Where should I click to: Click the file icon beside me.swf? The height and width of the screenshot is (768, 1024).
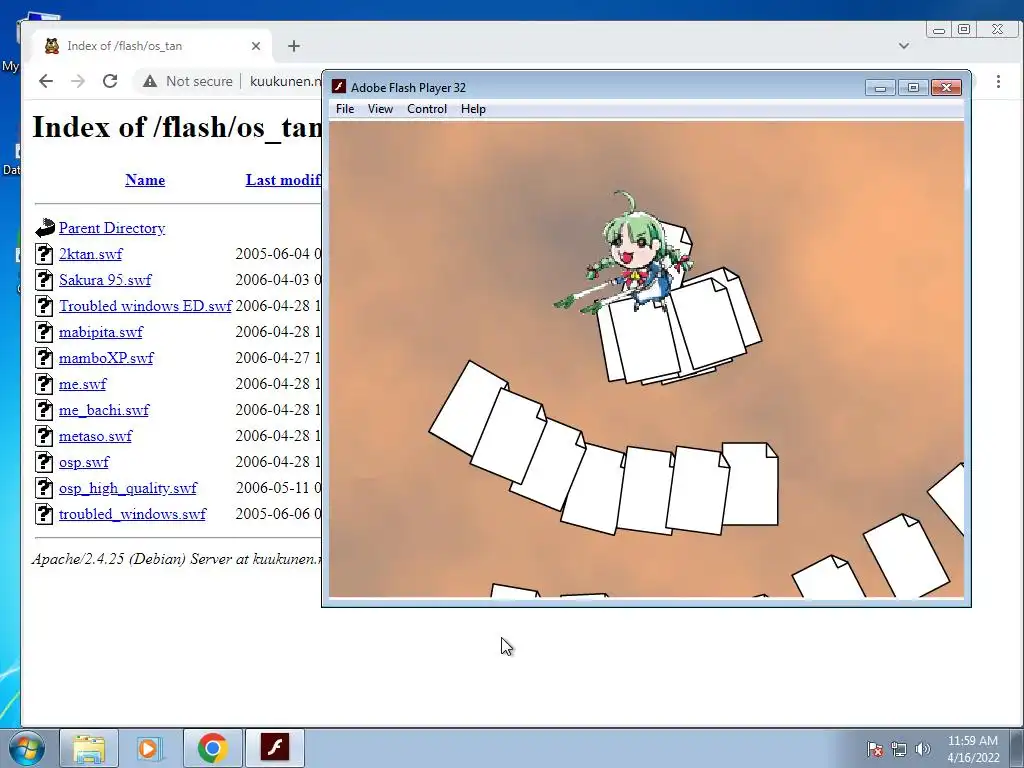44,384
